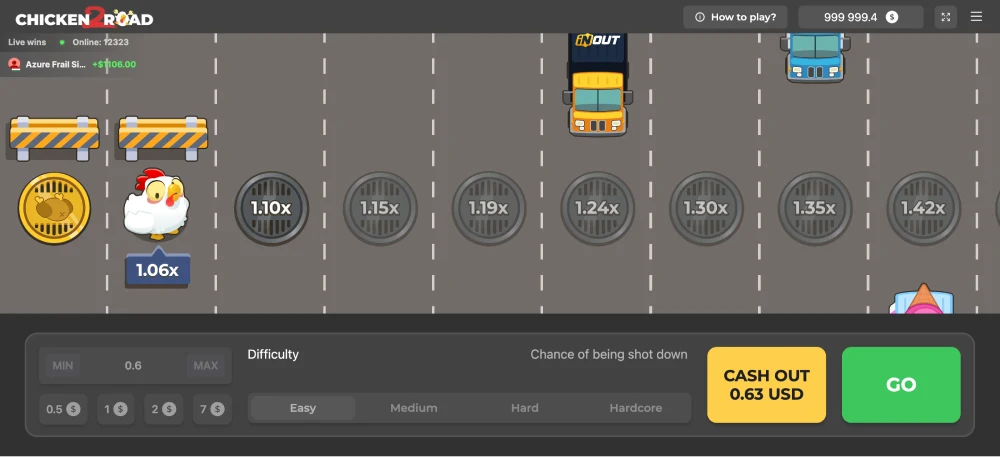Click the Chicken Road 2 logo

click(84, 17)
